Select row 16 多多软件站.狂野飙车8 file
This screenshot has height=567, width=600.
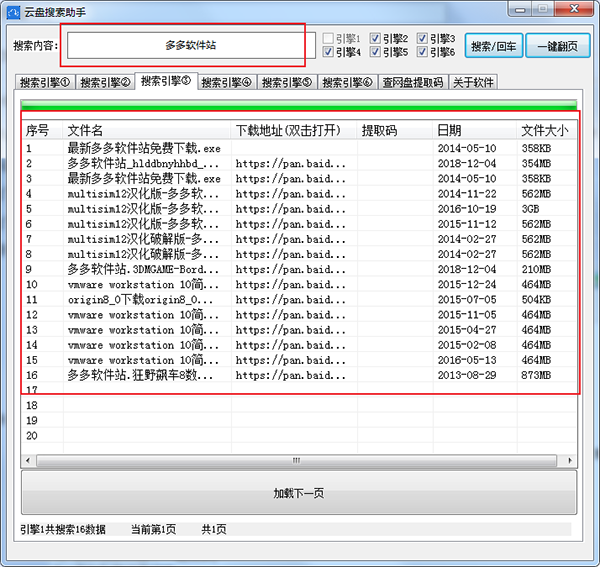tap(140, 375)
